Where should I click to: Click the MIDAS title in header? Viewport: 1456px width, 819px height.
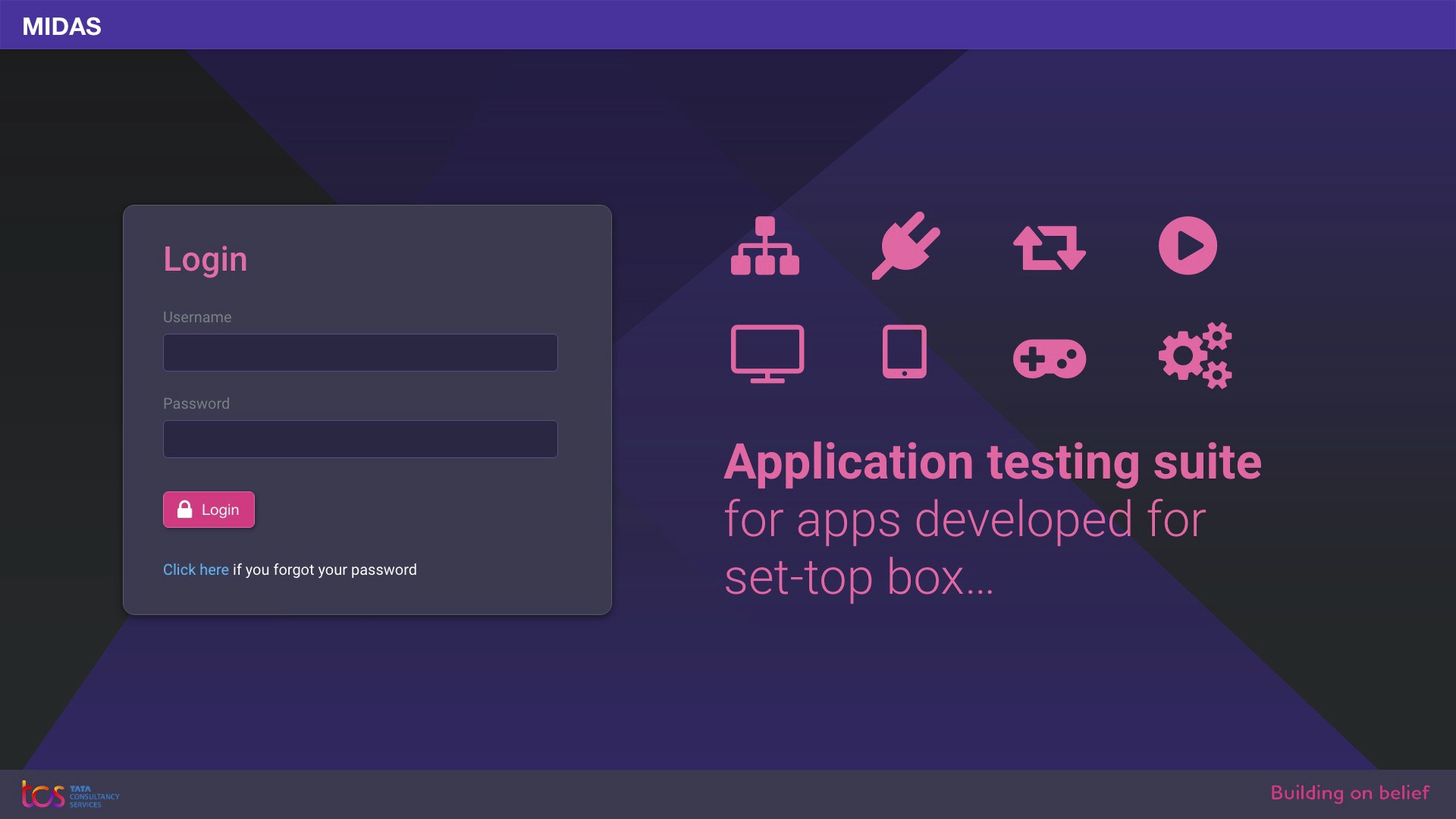[x=61, y=26]
